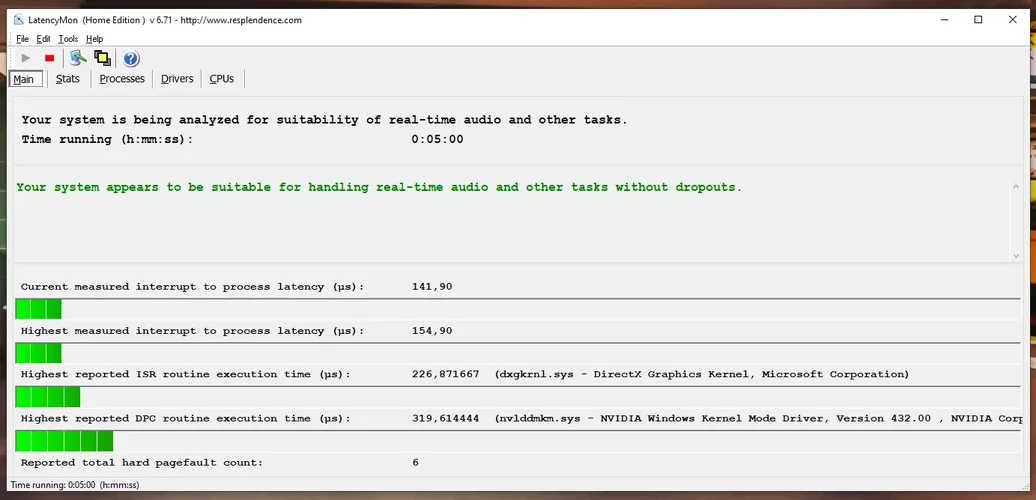Minimize the LatencyMon window
Viewport: 1036px width, 500px height.
[x=944, y=20]
